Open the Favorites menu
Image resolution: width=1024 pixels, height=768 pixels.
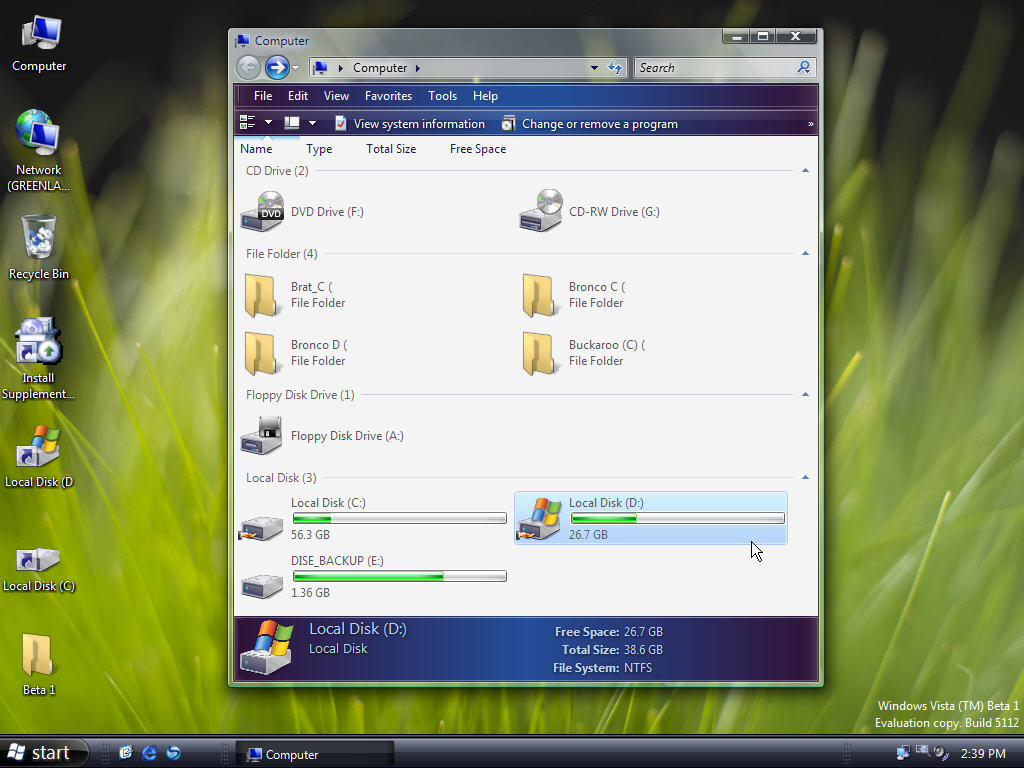tap(388, 96)
